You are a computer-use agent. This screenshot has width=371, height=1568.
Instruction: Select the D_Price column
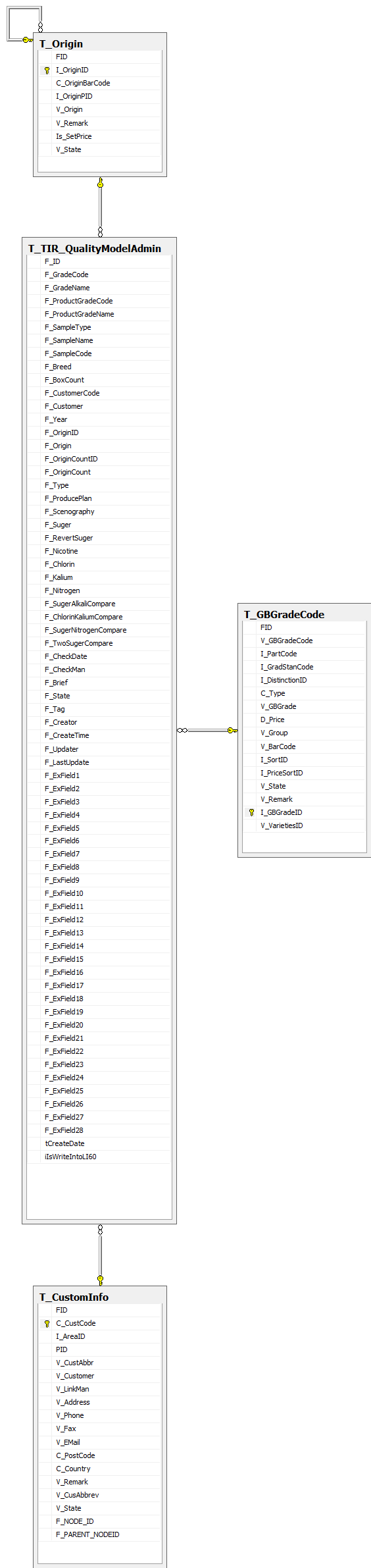(304, 720)
